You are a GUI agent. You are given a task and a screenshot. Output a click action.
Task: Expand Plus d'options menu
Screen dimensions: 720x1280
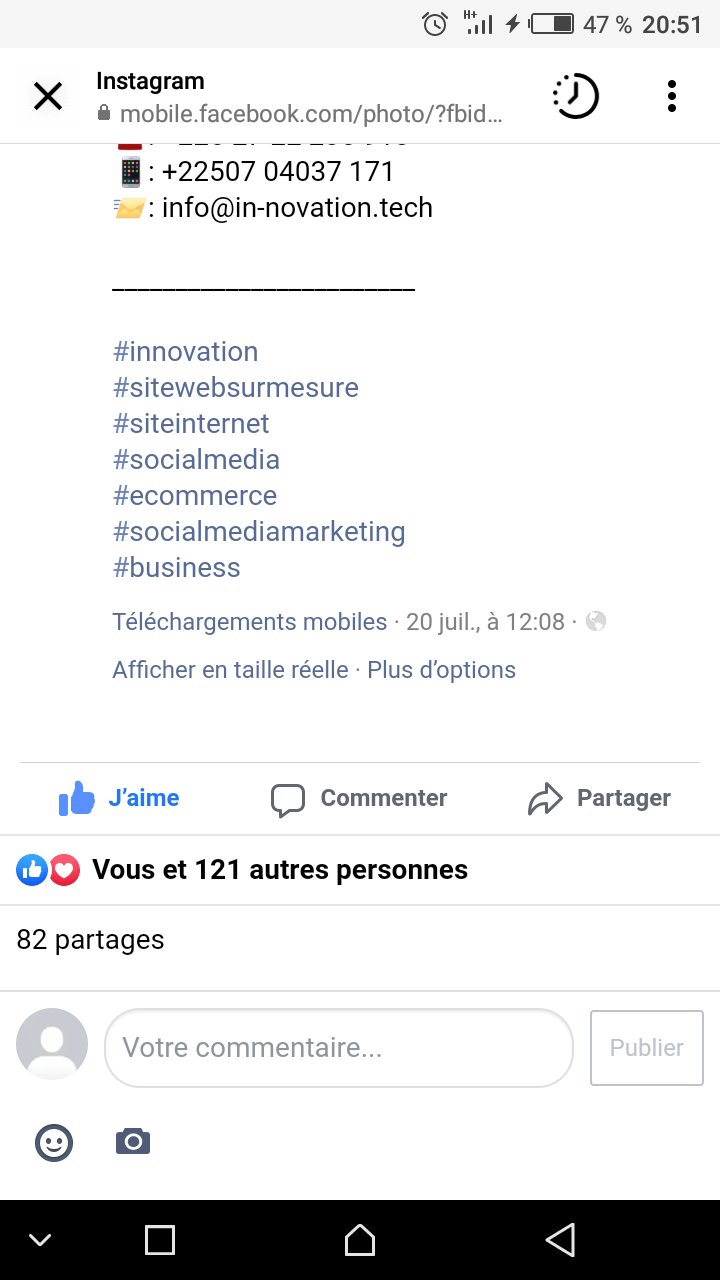click(442, 670)
